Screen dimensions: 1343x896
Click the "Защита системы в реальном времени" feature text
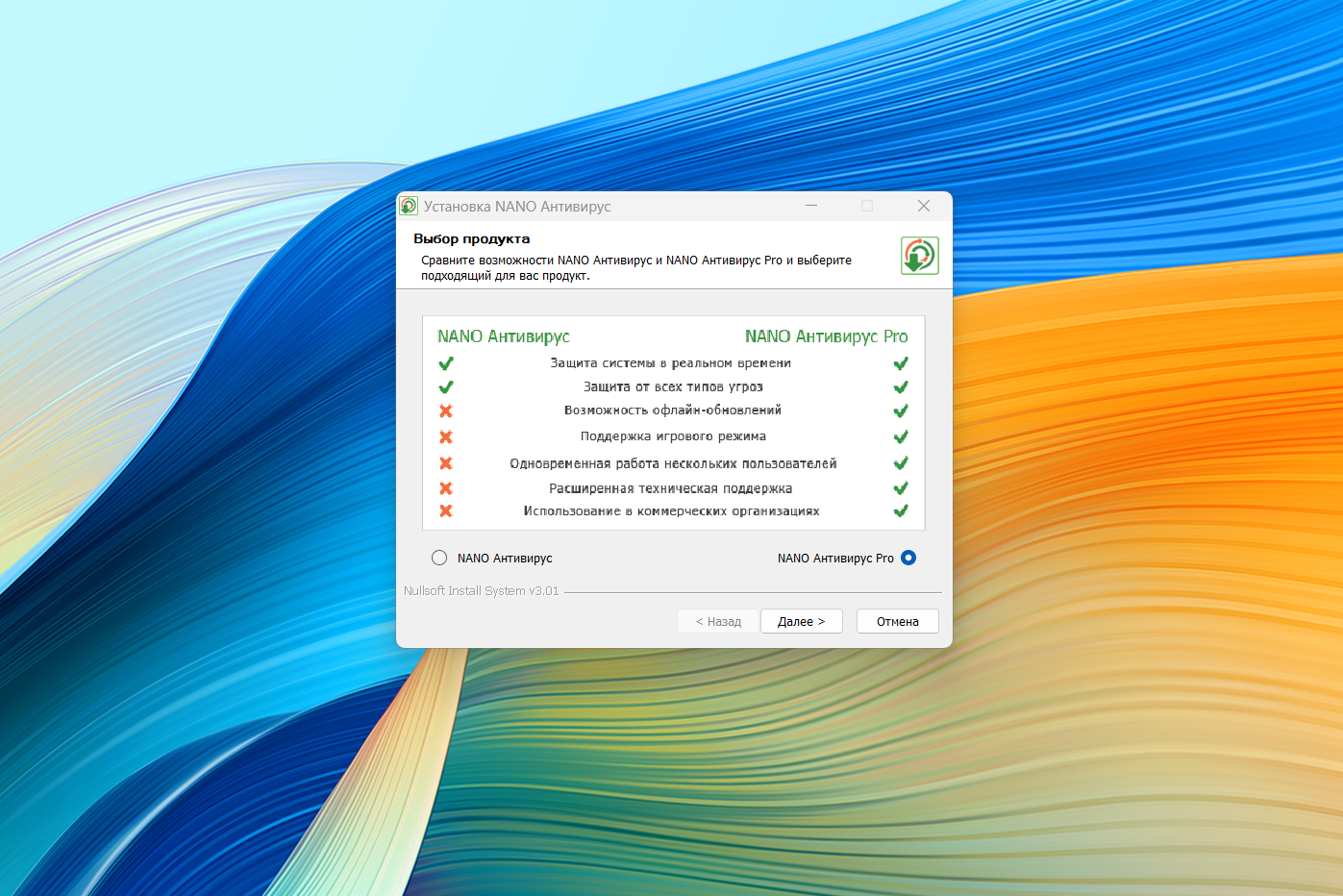(x=671, y=363)
